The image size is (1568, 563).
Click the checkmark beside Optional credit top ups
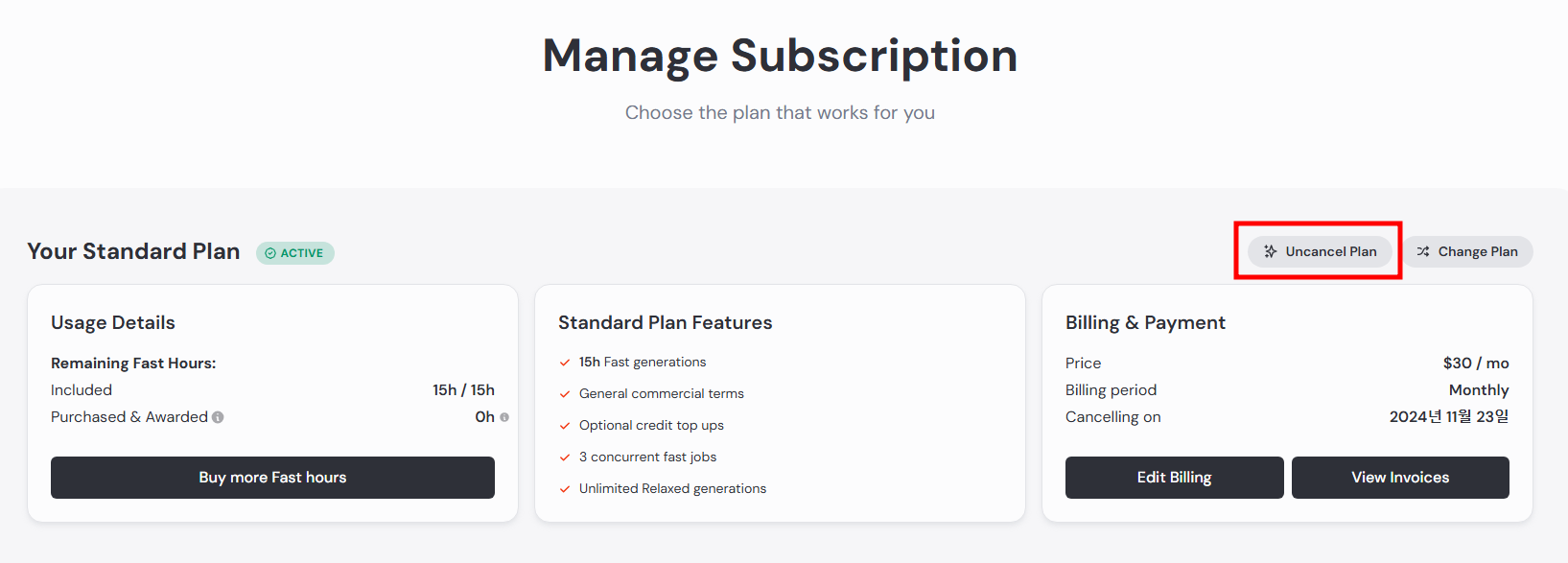564,425
